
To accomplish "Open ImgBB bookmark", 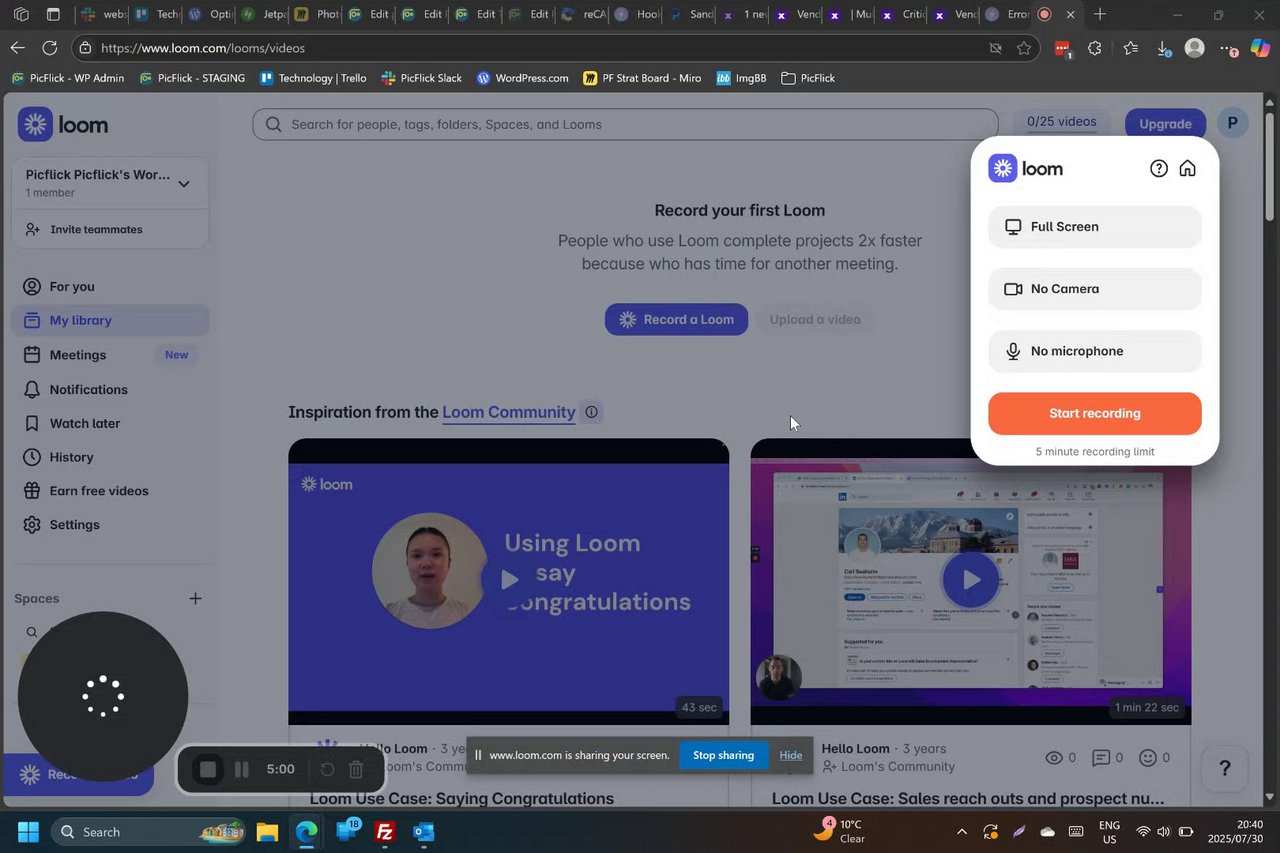I will (x=741, y=78).
